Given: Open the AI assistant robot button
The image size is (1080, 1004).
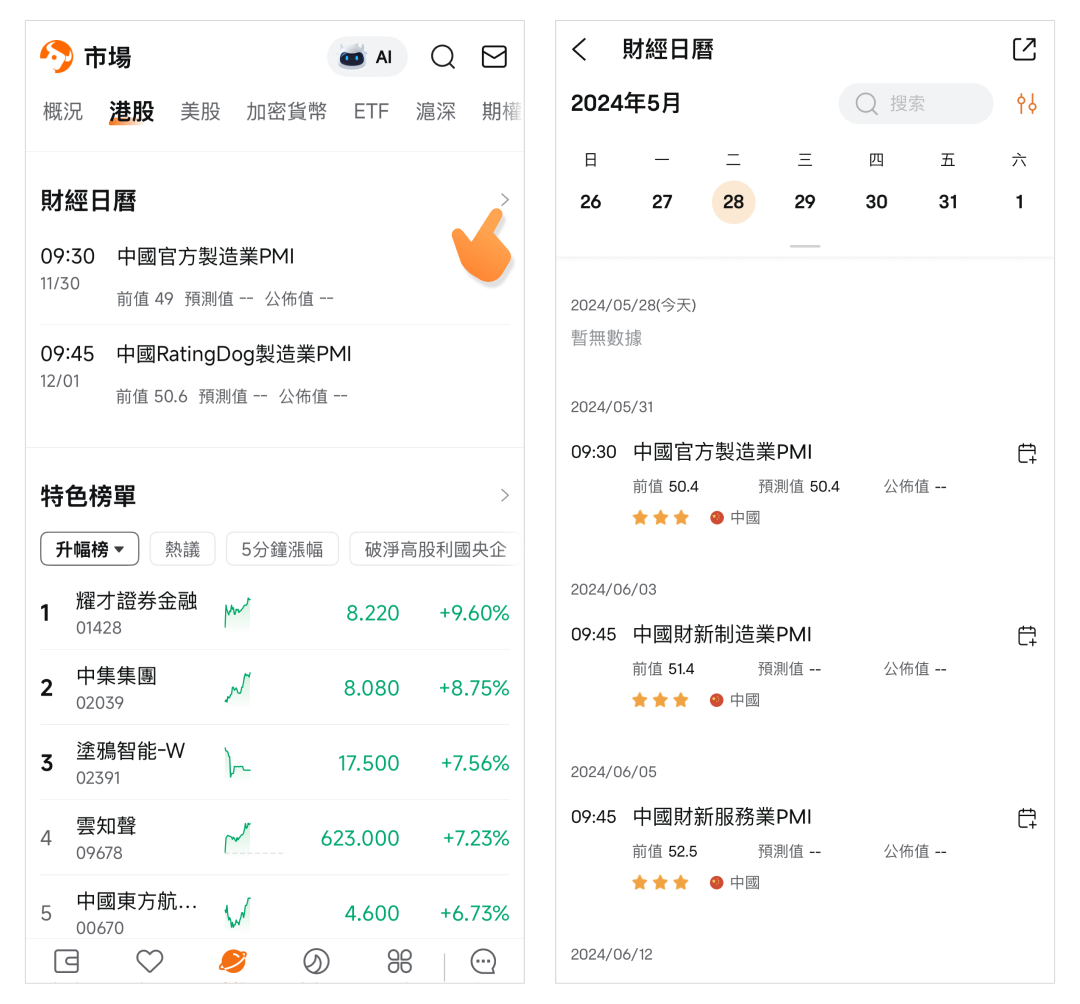Looking at the screenshot, I should coord(367,57).
